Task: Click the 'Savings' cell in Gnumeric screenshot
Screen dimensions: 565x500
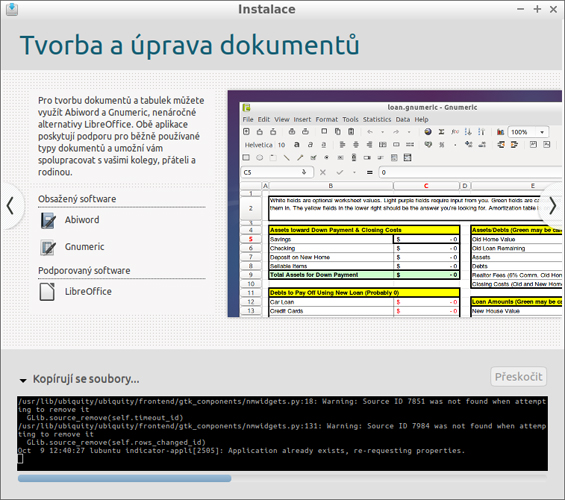Action: coord(331,239)
